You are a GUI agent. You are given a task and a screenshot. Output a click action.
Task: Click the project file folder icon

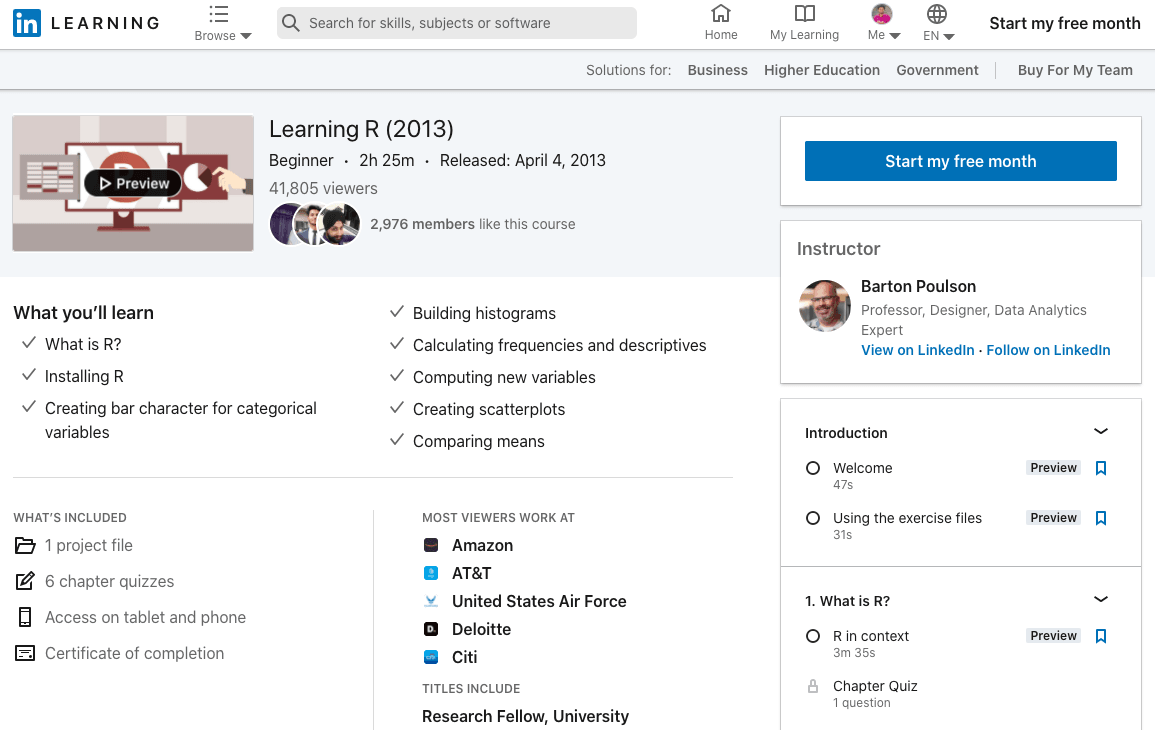[x=25, y=546]
